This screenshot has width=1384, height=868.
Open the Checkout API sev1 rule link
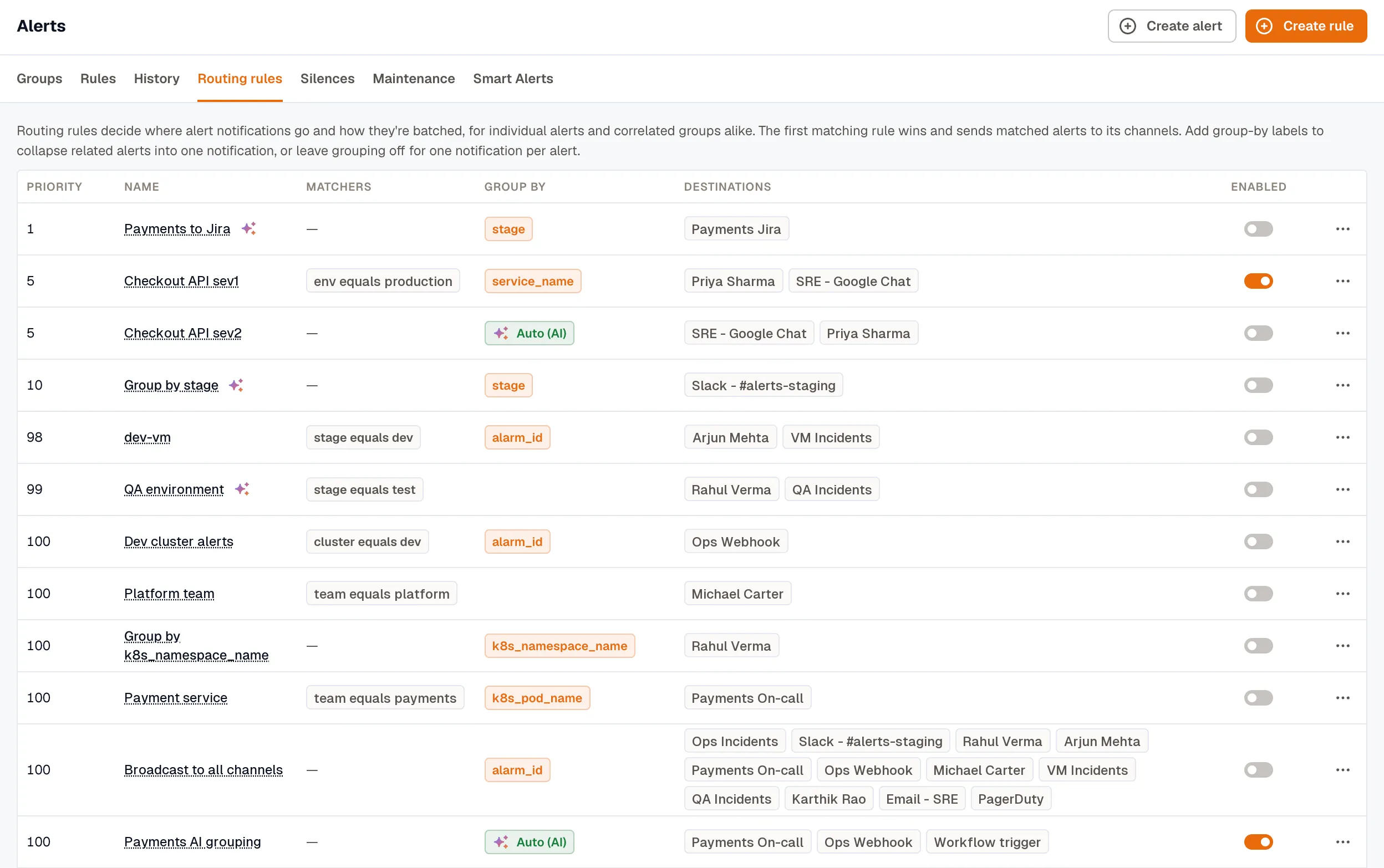click(x=181, y=282)
